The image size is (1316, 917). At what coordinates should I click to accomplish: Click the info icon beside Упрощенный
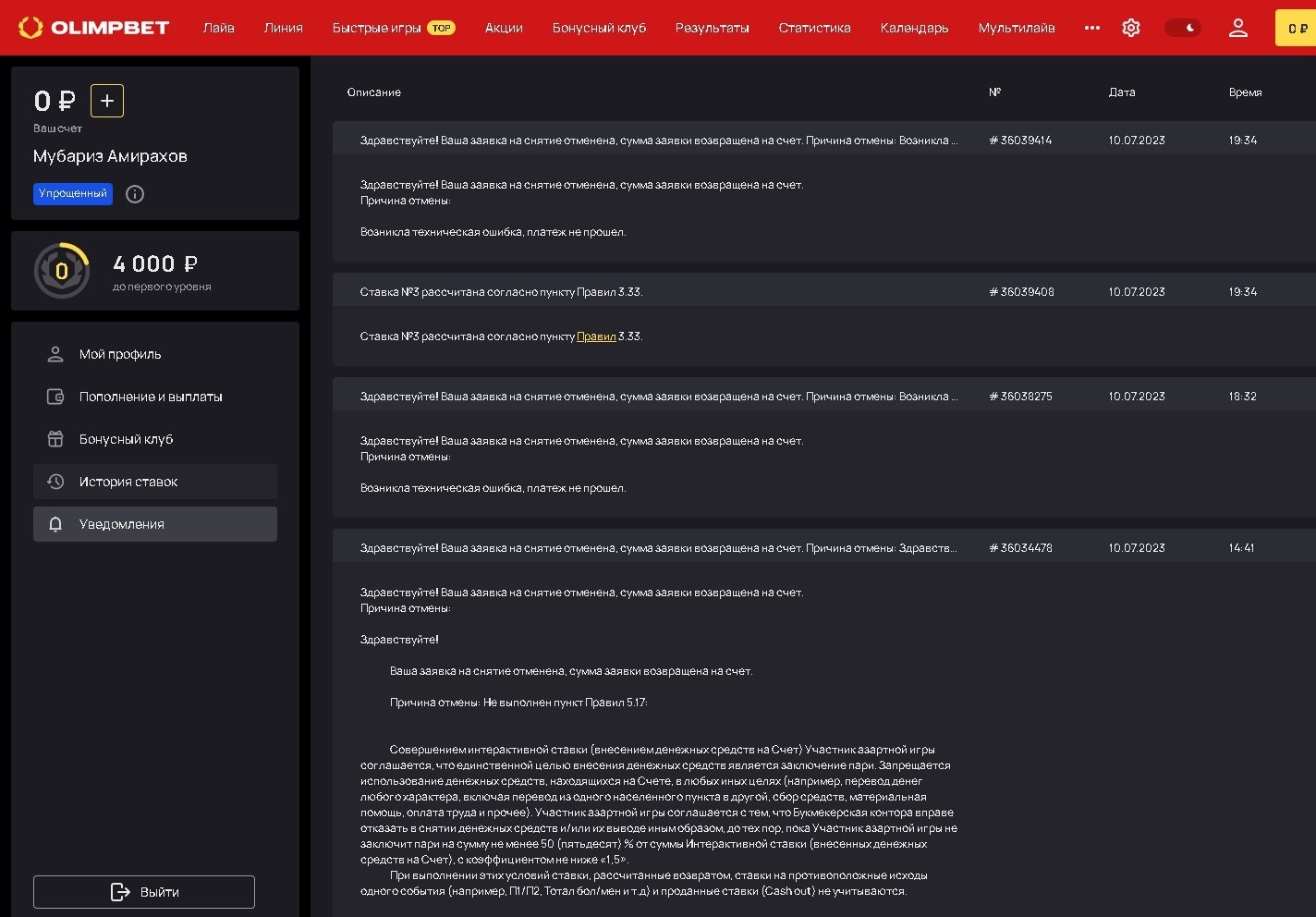point(135,194)
